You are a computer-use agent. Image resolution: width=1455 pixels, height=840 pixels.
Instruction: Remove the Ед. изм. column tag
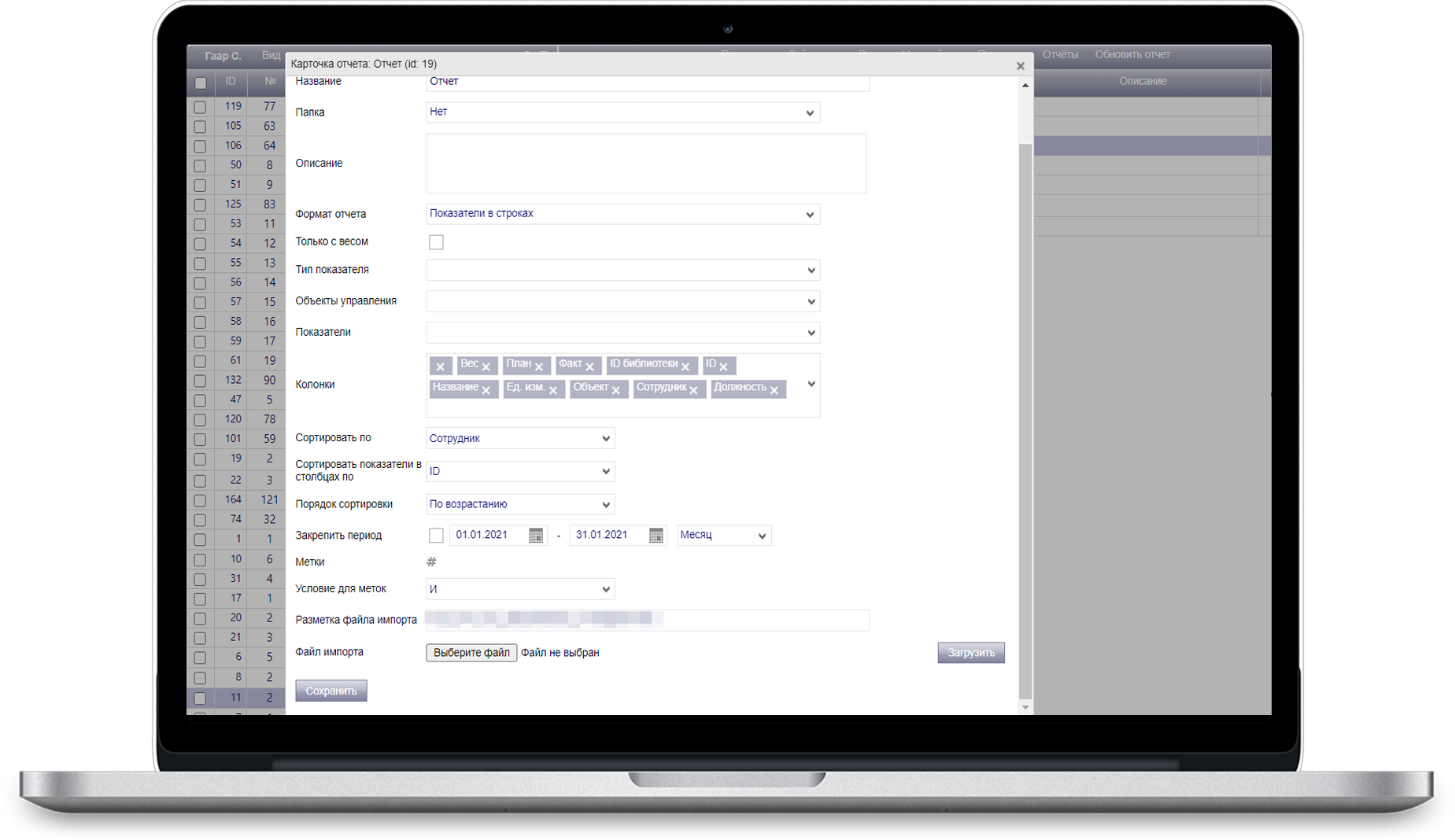point(553,390)
